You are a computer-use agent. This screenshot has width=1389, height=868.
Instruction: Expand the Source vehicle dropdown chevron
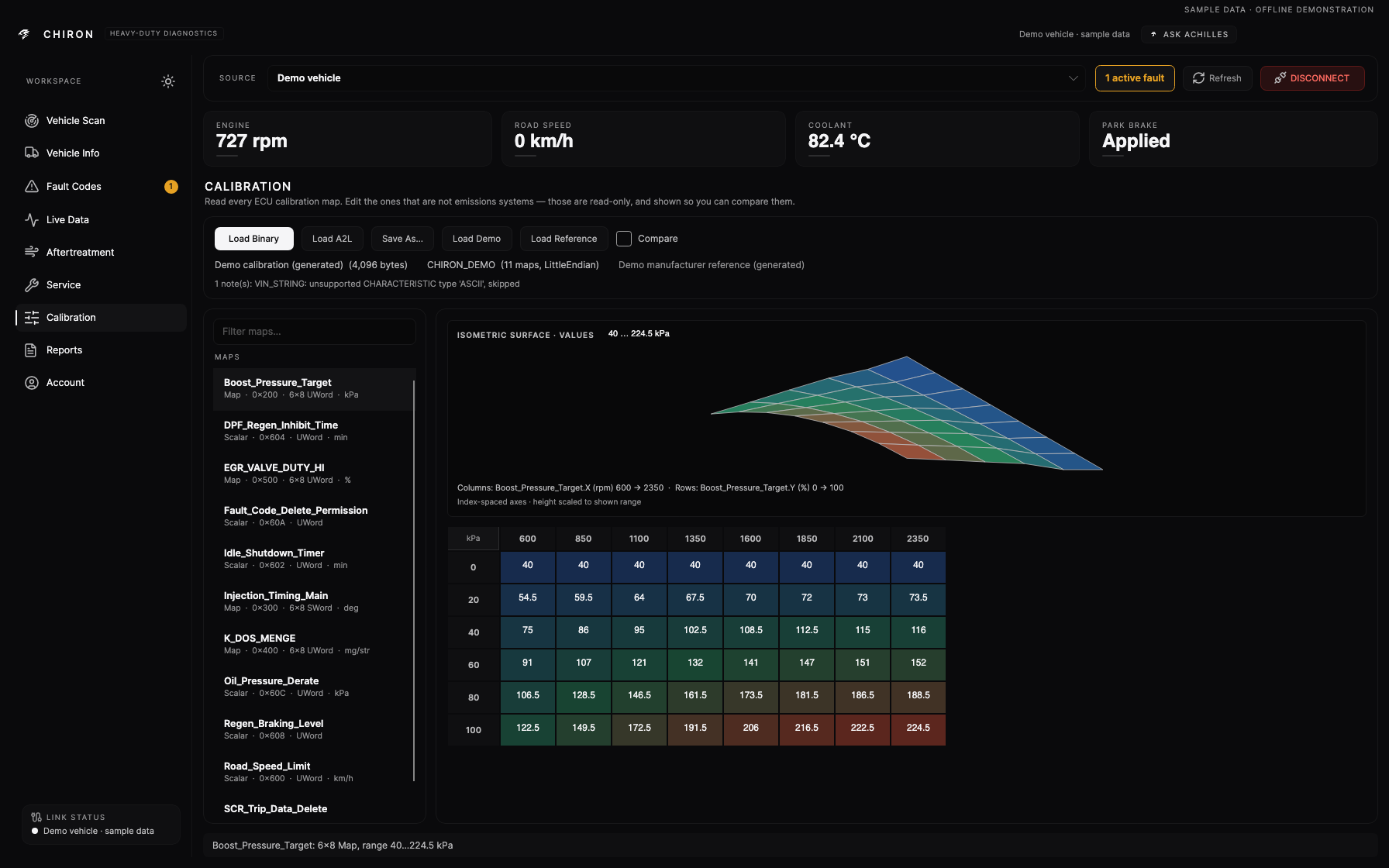point(1074,78)
